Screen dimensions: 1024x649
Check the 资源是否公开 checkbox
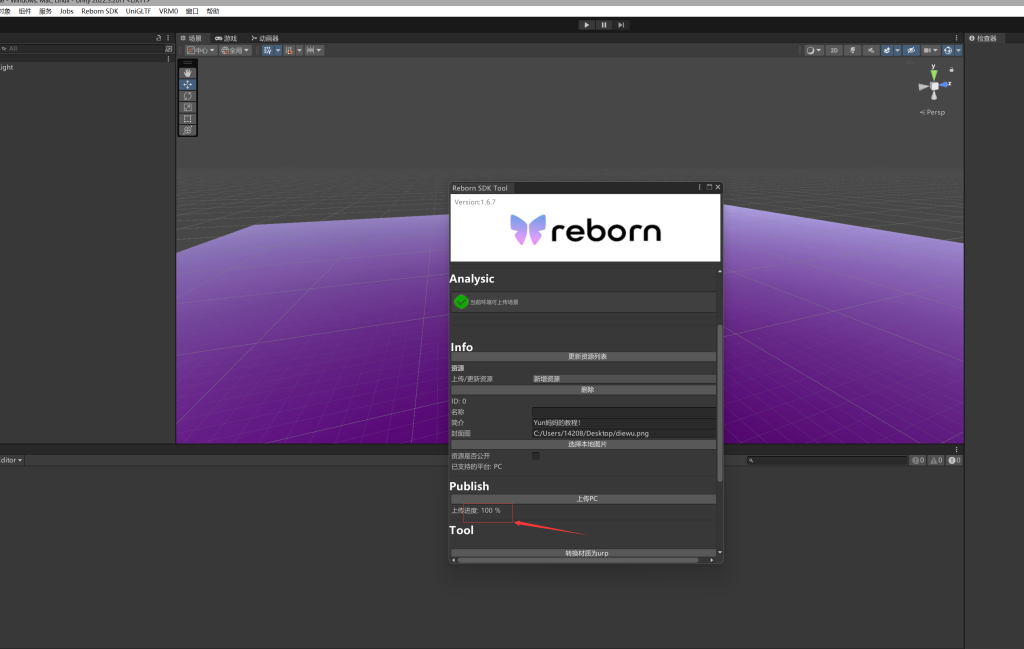tap(536, 456)
